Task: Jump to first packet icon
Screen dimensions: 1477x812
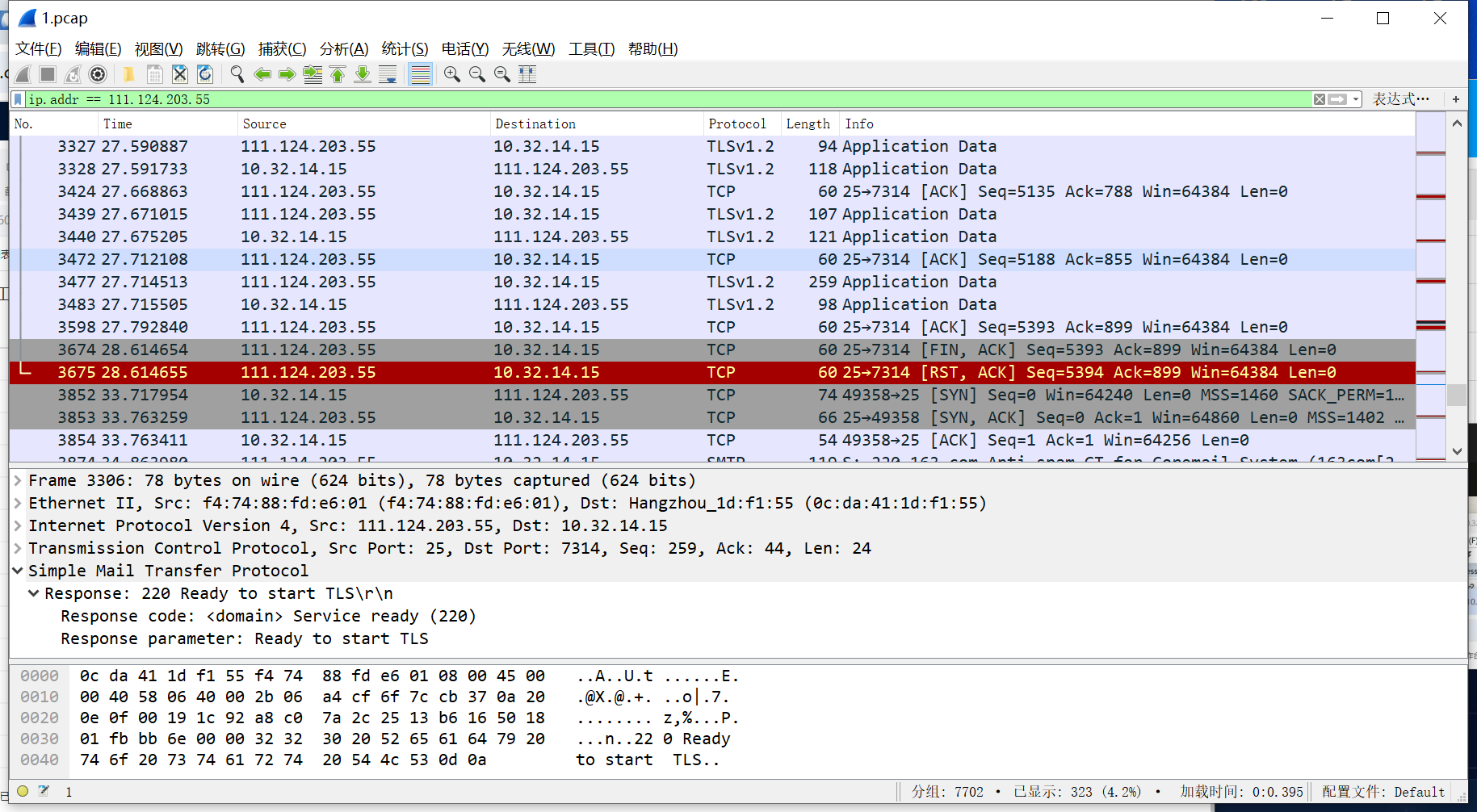Action: click(x=338, y=74)
